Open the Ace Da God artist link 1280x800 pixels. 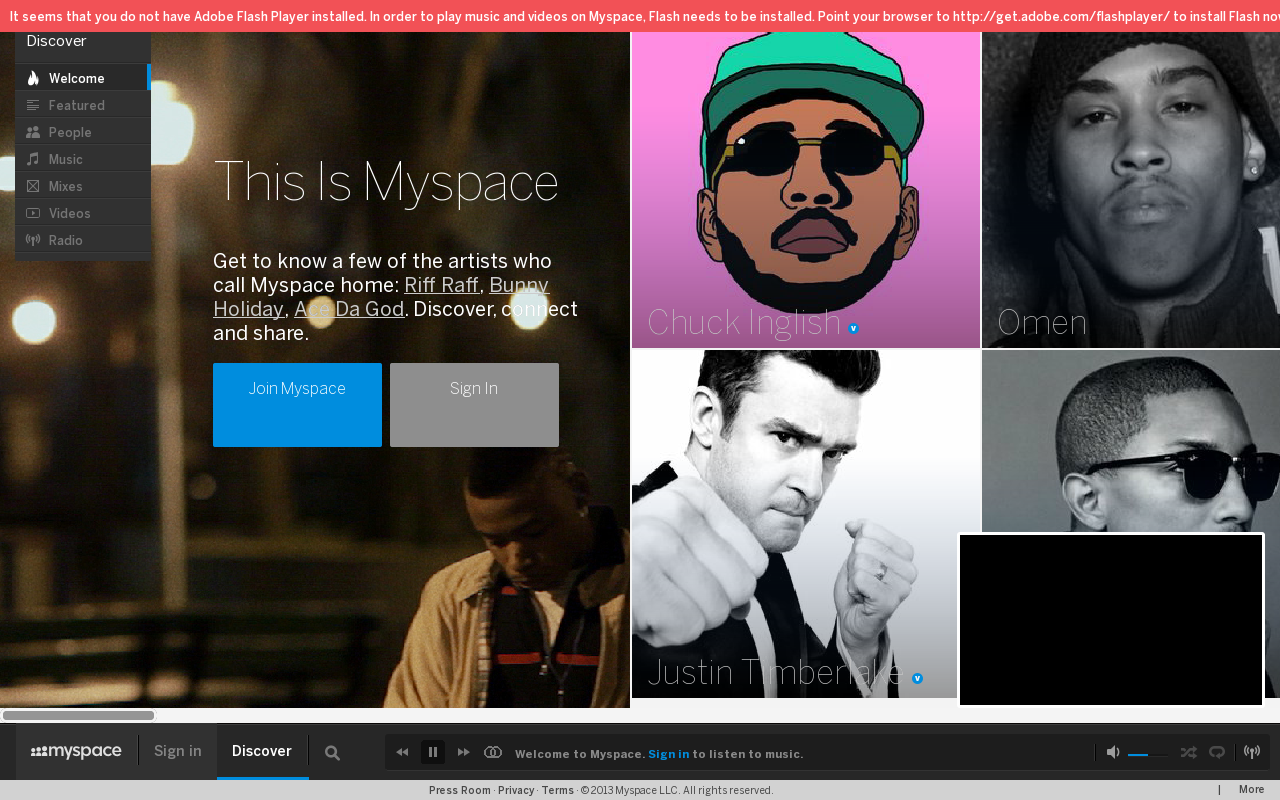[349, 309]
